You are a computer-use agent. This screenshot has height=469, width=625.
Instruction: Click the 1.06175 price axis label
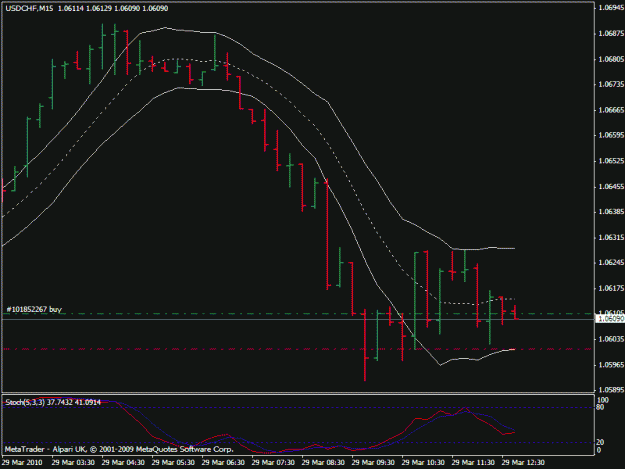[611, 288]
